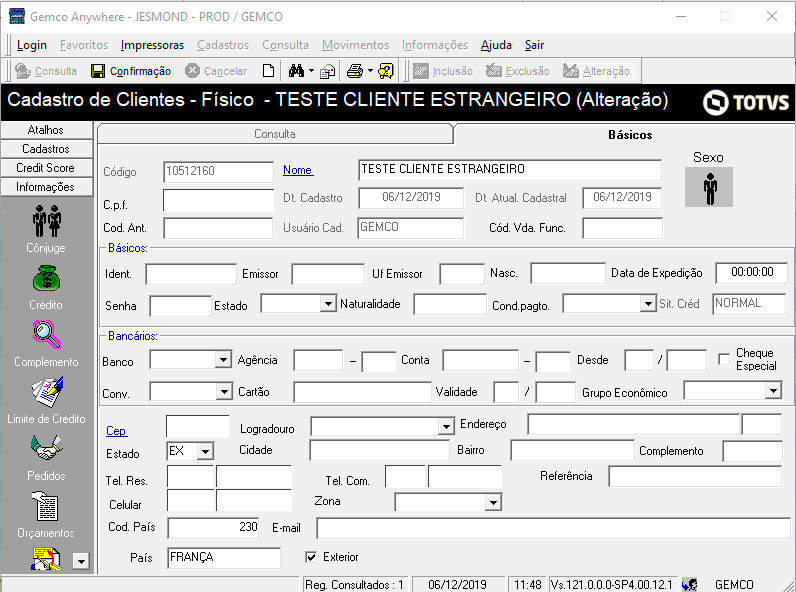Click the Inclusão toolbar button
796x592 pixels.
coord(443,71)
